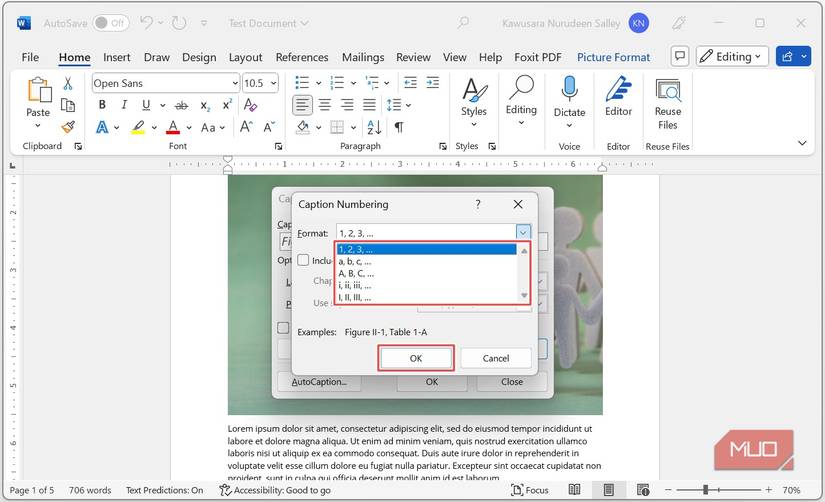Decrease paragraph indent
This screenshot has height=502, width=825.
tap(410, 83)
